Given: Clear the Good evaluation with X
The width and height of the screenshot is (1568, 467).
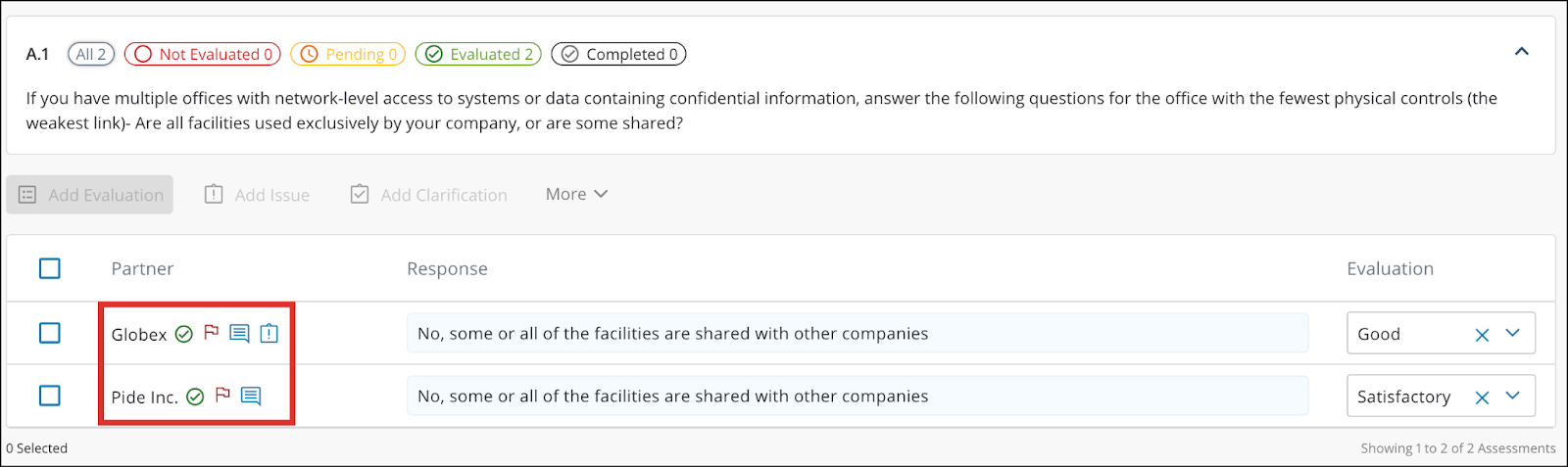Looking at the screenshot, I should 1482,335.
